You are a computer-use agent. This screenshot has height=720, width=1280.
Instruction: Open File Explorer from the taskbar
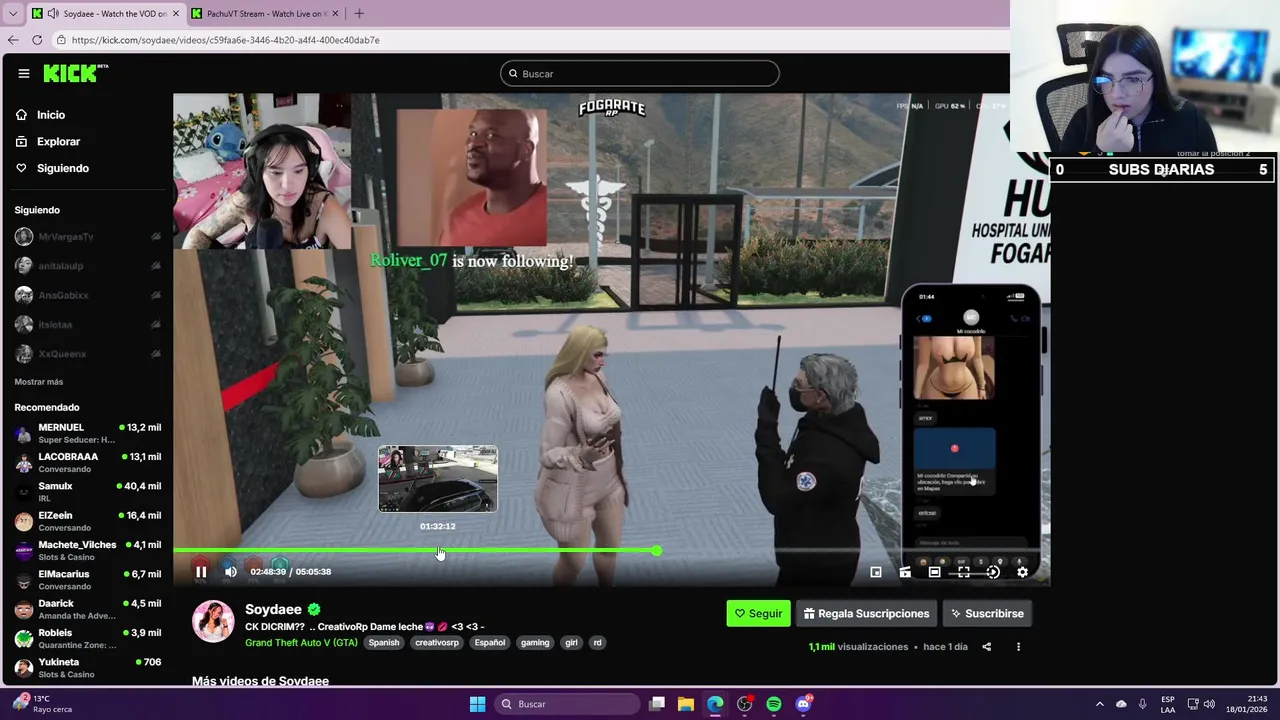pos(686,705)
